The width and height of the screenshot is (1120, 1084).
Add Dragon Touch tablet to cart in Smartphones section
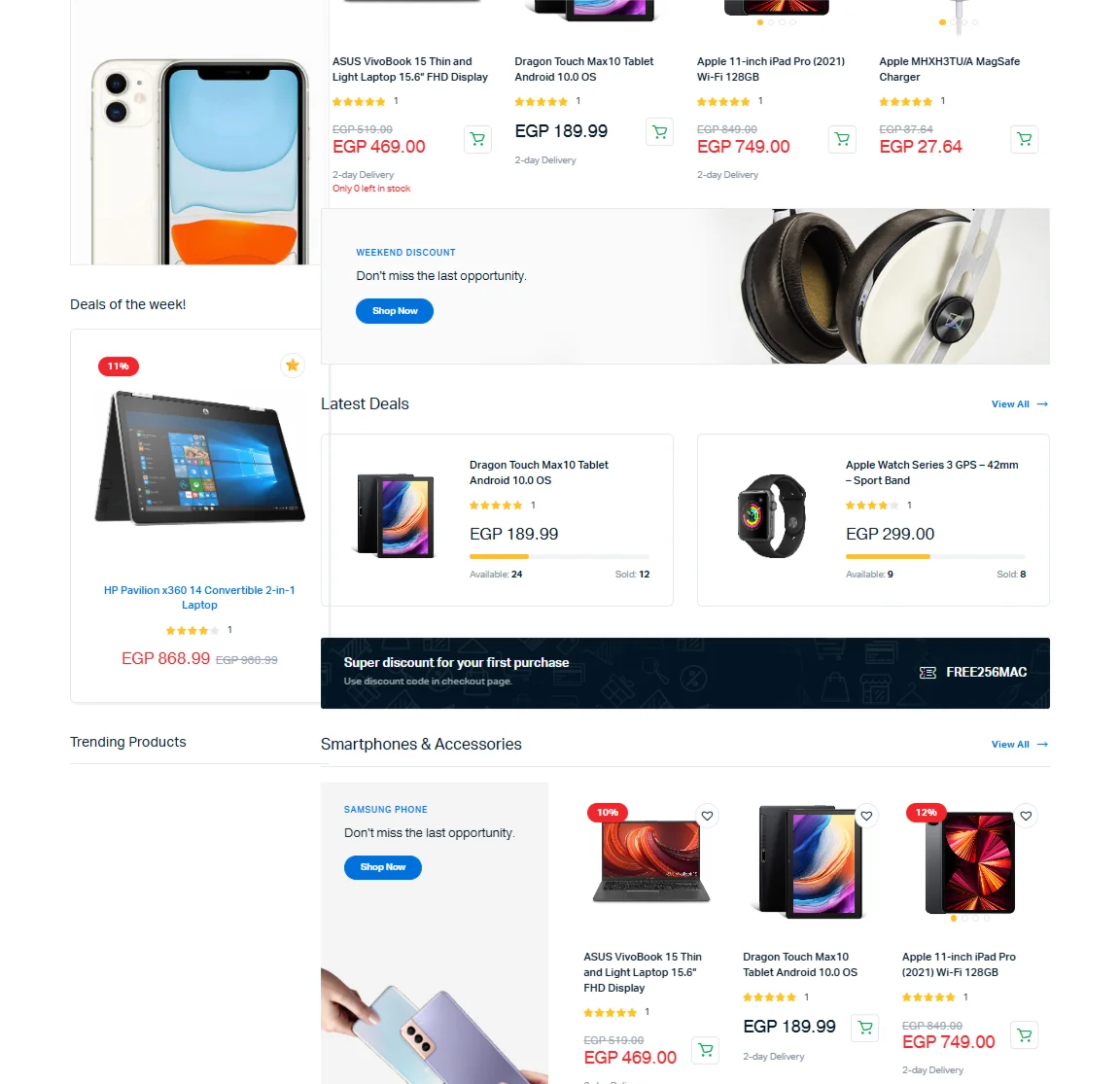point(865,1028)
